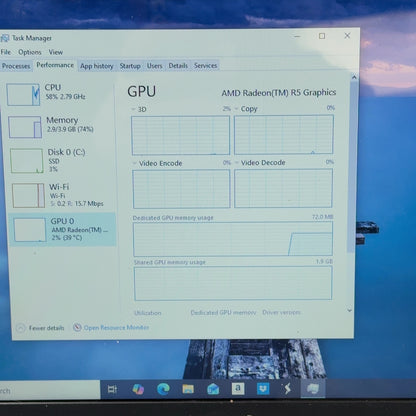Click the scrollbar up arrow
The width and height of the screenshot is (416, 416).
pyautogui.click(x=354, y=78)
